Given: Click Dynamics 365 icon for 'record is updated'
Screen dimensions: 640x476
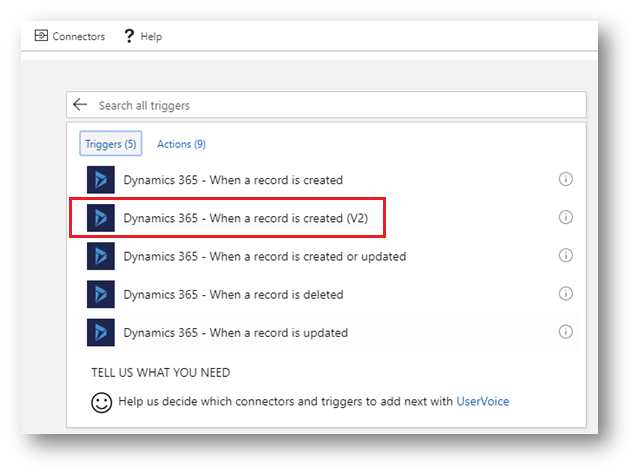Looking at the screenshot, I should click(x=102, y=332).
